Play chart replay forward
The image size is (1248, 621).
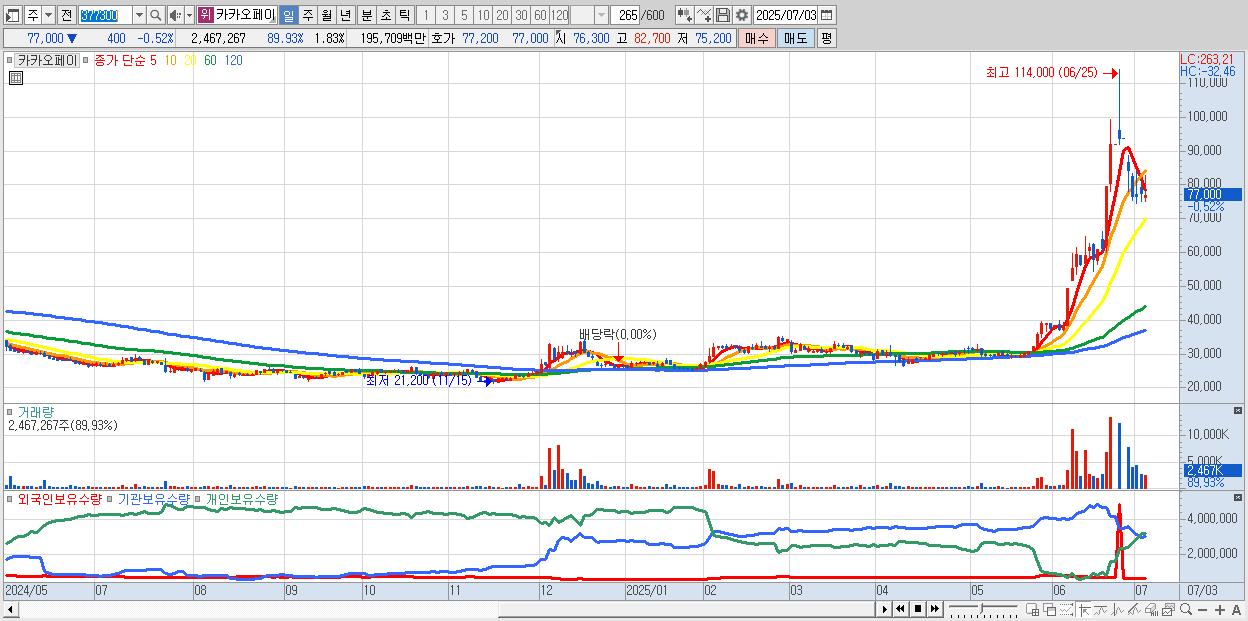885,609
